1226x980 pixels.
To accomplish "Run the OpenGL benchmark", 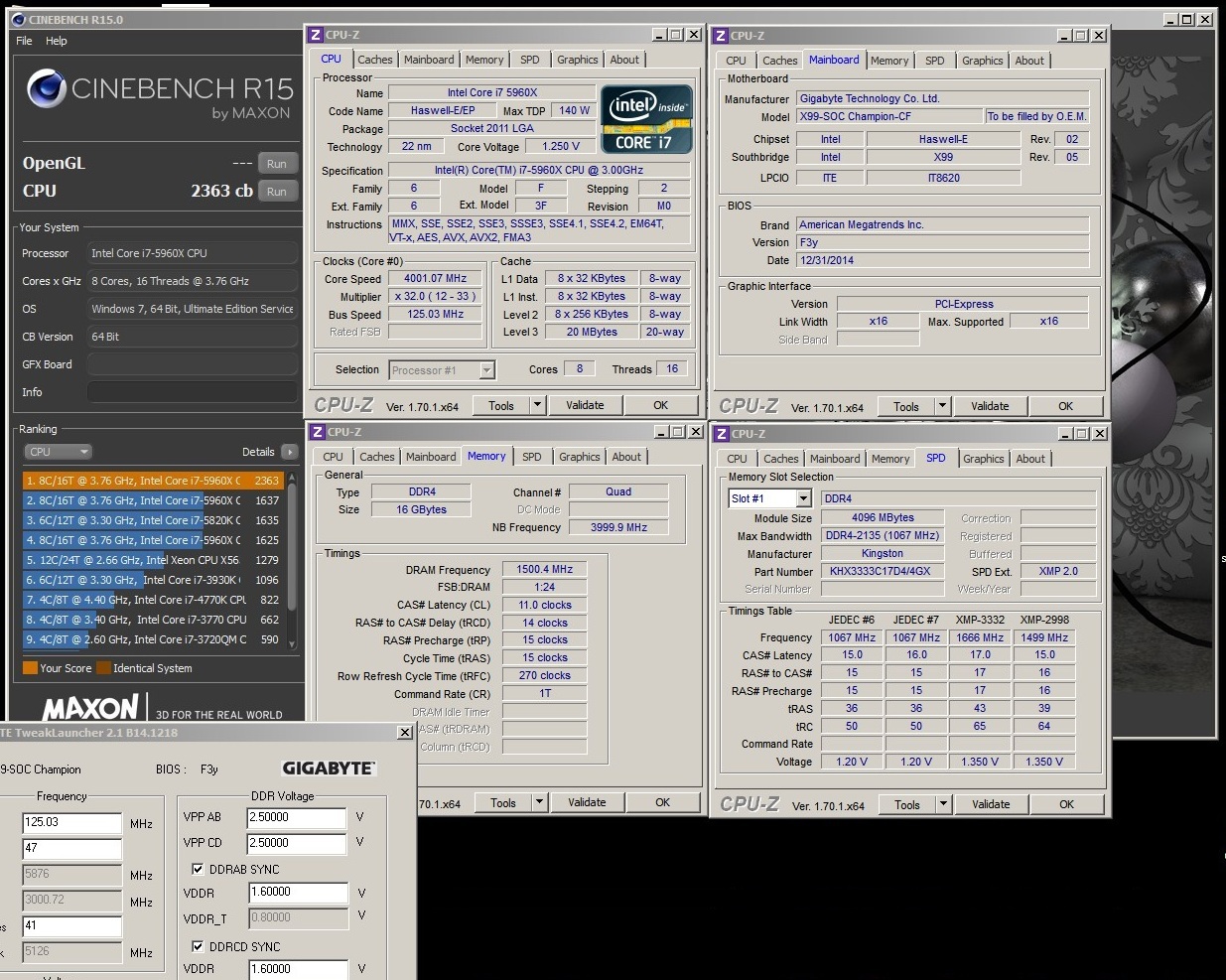I will 277,164.
